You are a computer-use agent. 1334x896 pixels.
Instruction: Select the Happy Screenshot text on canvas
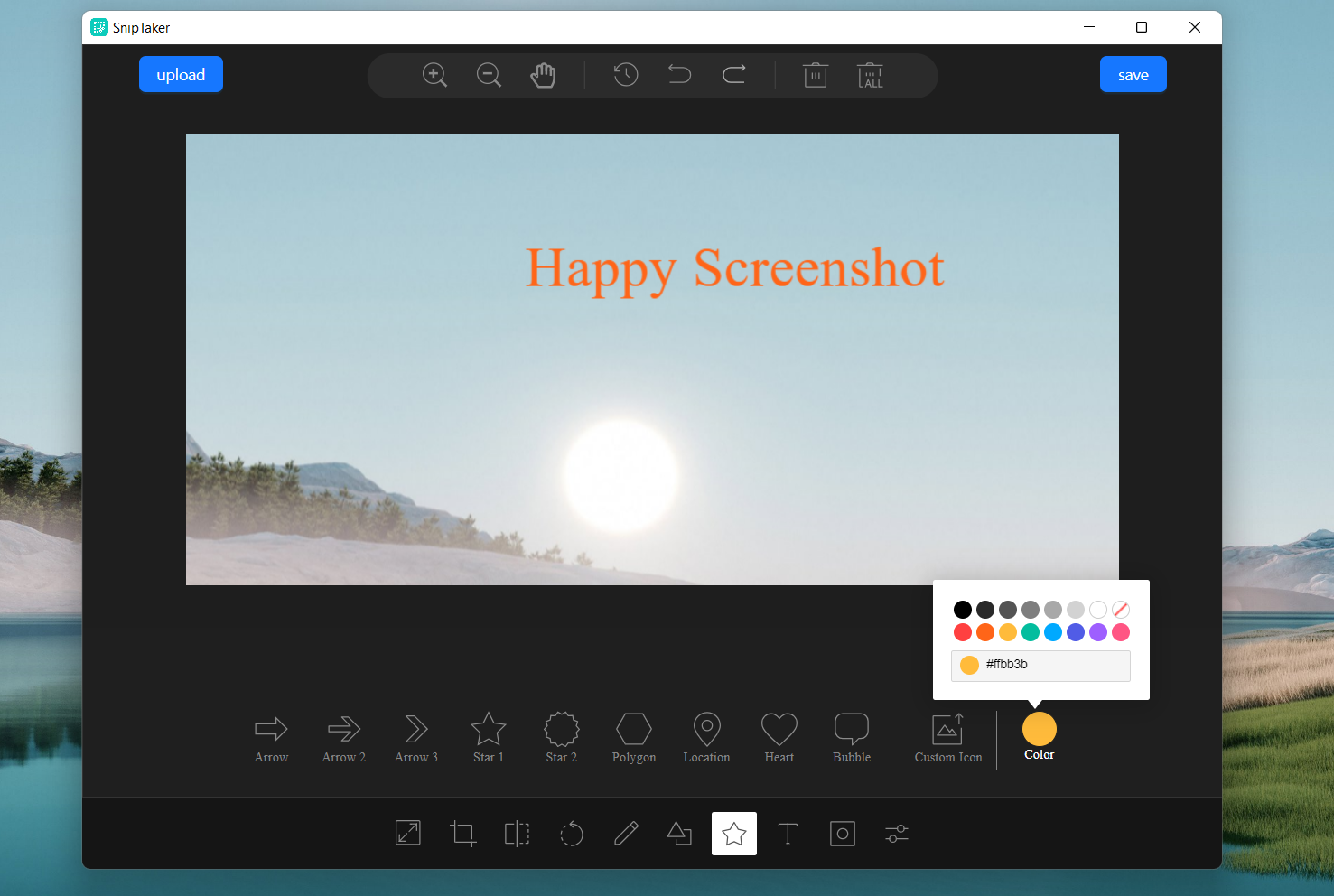pos(735,269)
